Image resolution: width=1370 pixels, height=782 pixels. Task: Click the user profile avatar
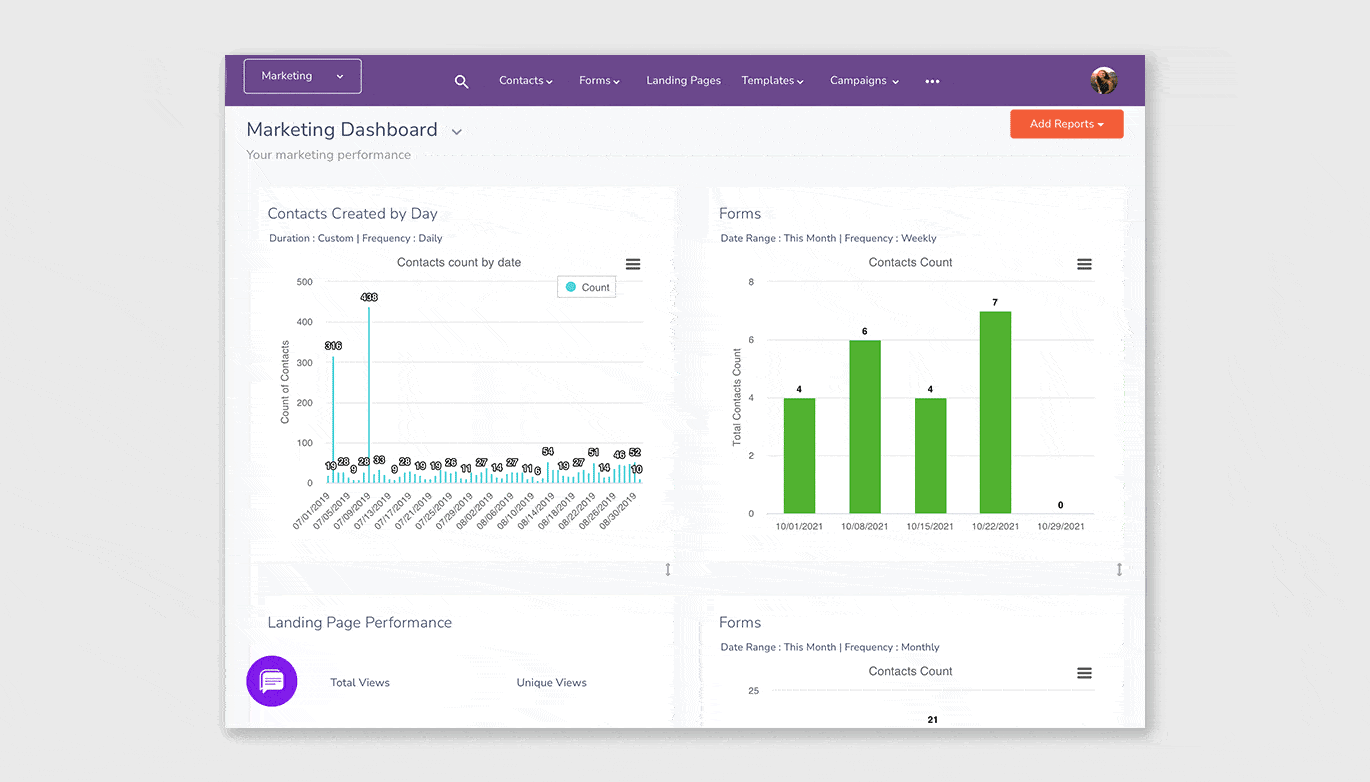click(1103, 81)
